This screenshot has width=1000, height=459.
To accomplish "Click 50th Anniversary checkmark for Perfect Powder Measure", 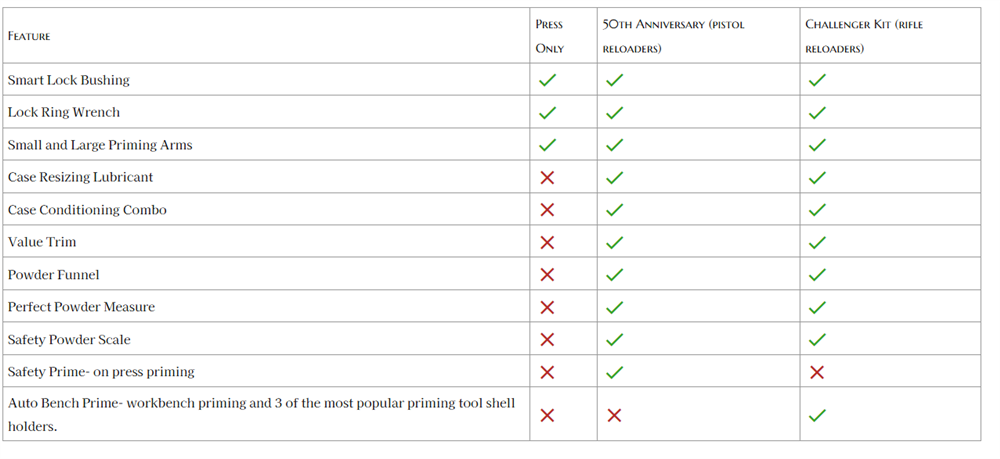I will (614, 307).
